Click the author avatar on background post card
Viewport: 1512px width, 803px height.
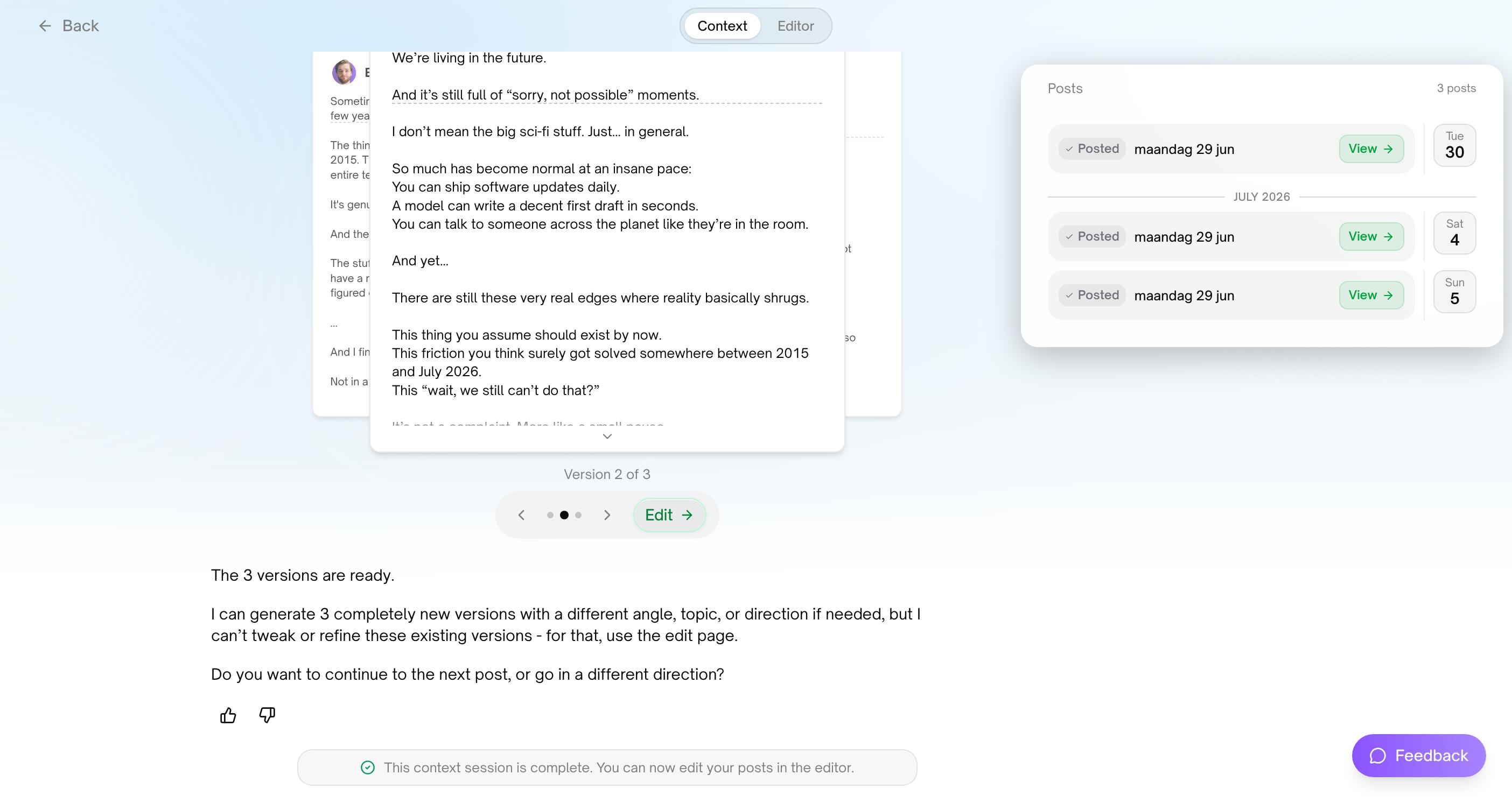[344, 72]
